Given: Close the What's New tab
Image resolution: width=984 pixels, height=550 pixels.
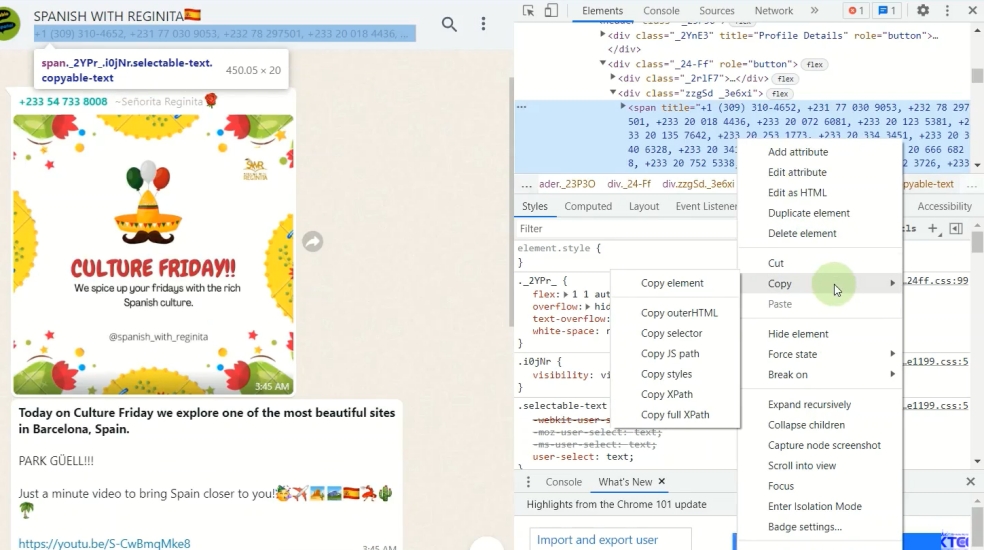Looking at the screenshot, I should pyautogui.click(x=661, y=482).
